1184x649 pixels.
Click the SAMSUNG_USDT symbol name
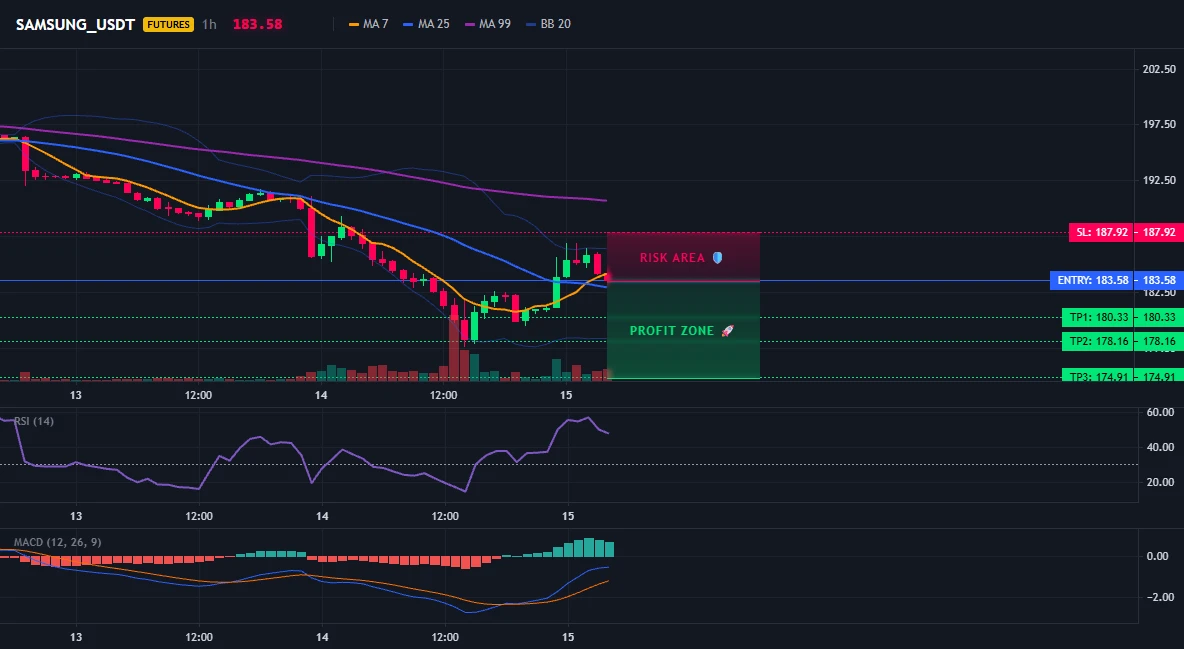[76, 24]
